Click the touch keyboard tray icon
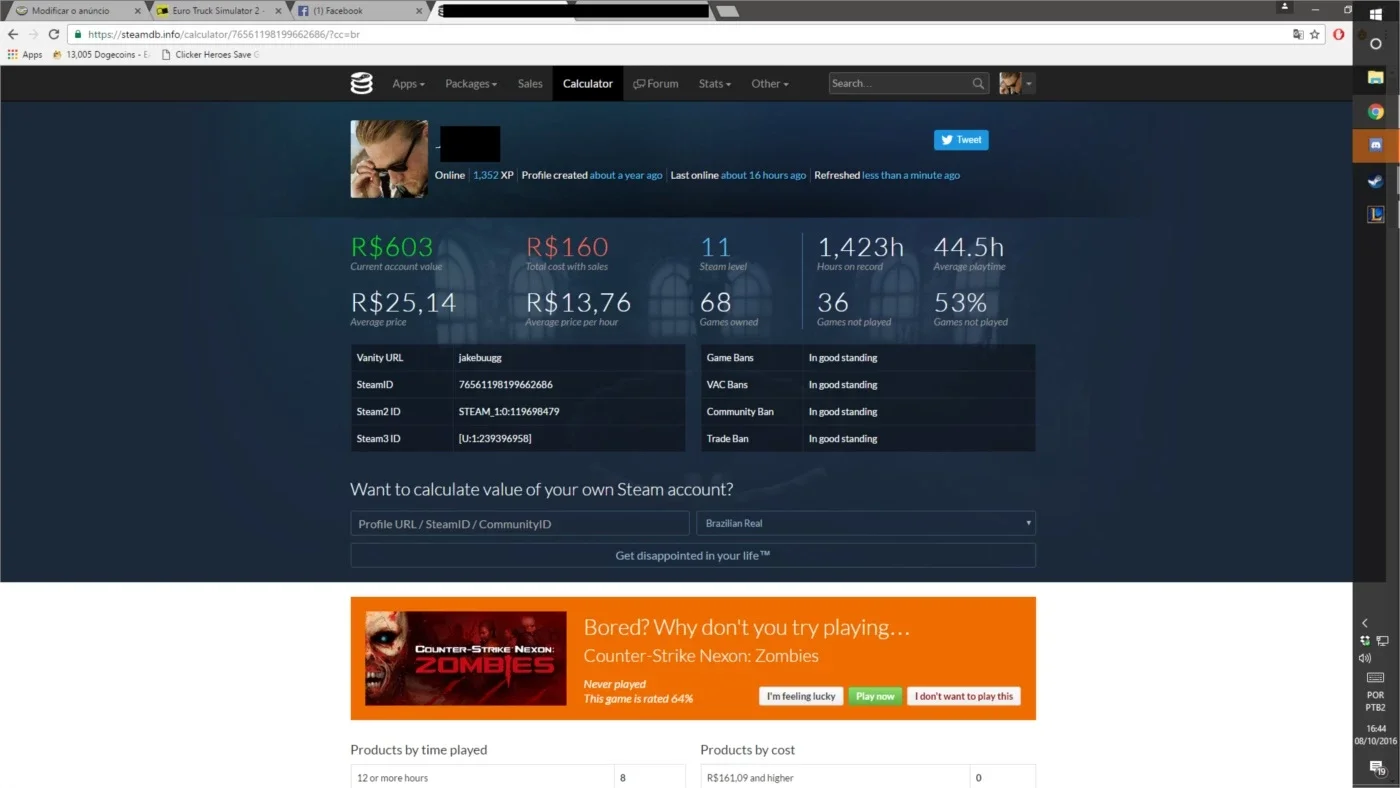 click(x=1376, y=678)
